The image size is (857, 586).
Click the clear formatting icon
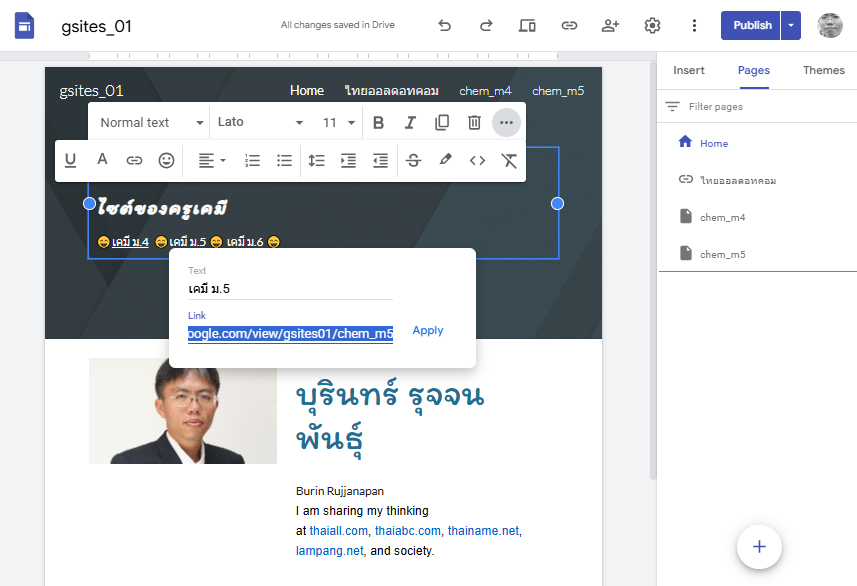[509, 160]
